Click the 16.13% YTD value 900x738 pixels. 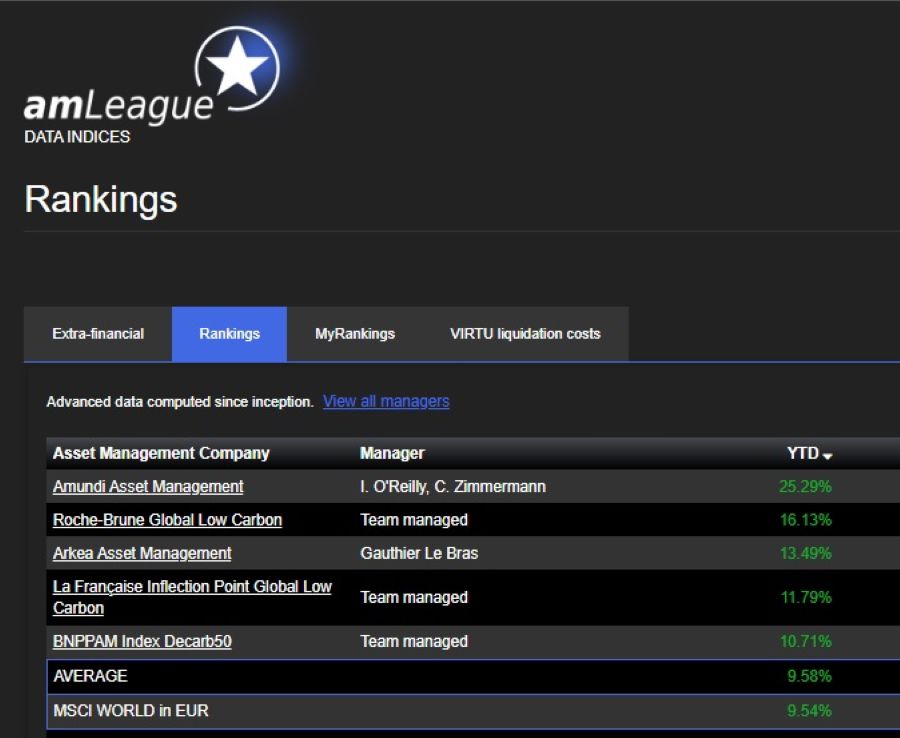point(805,520)
